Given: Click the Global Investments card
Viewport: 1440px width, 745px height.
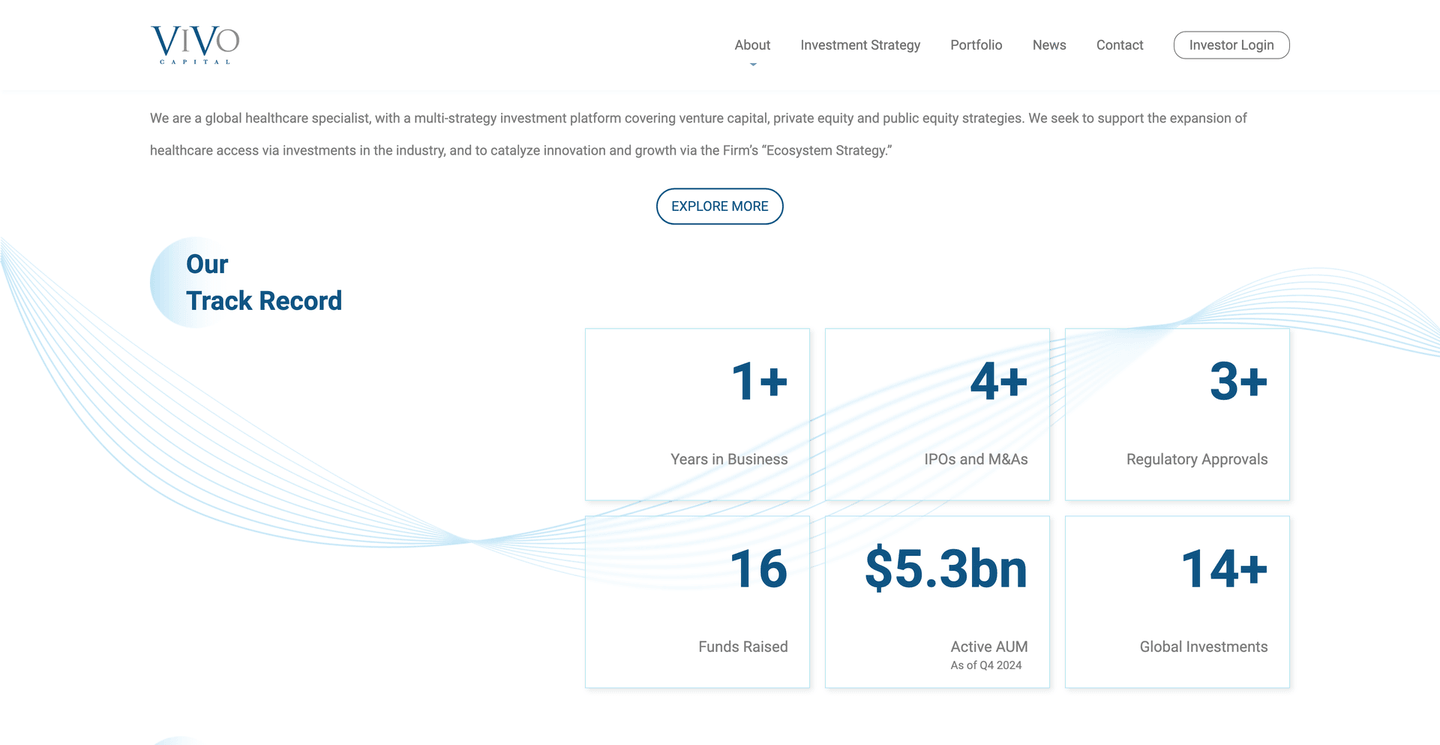Looking at the screenshot, I should 1177,602.
